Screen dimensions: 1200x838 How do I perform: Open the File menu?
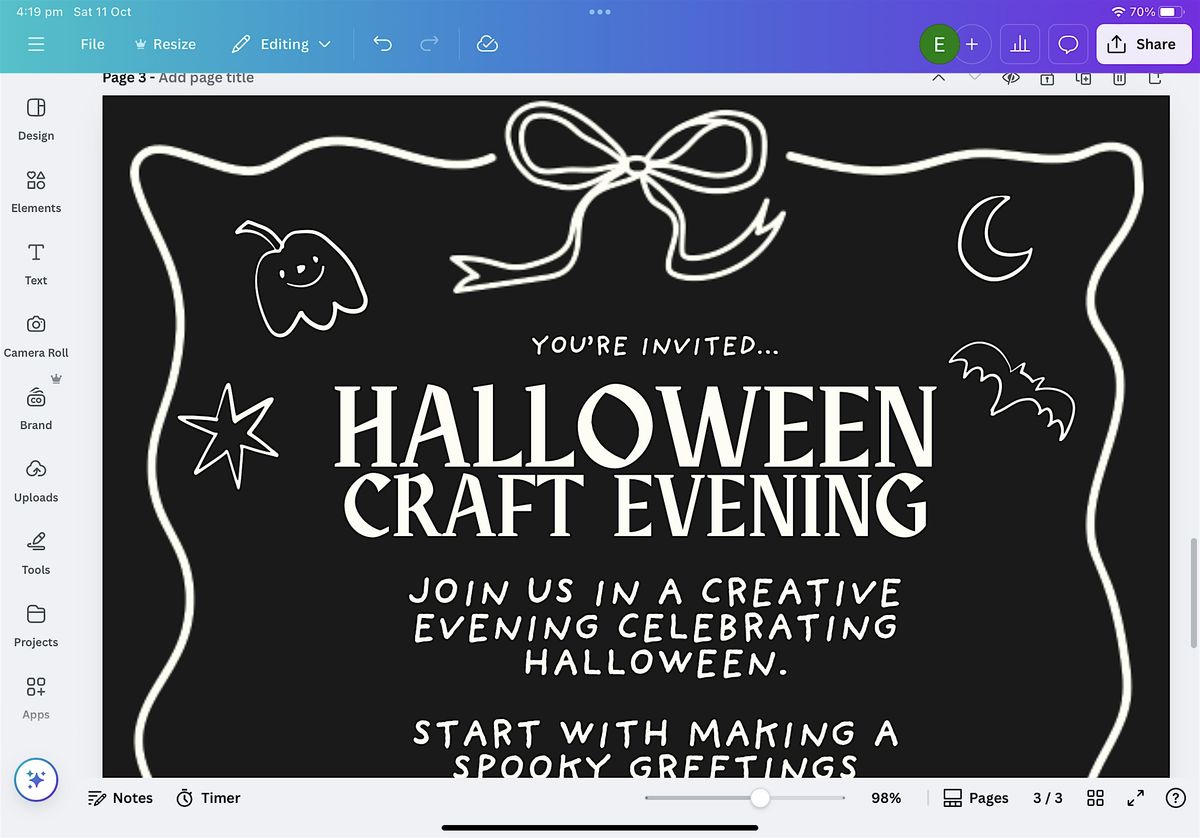pyautogui.click(x=92, y=44)
